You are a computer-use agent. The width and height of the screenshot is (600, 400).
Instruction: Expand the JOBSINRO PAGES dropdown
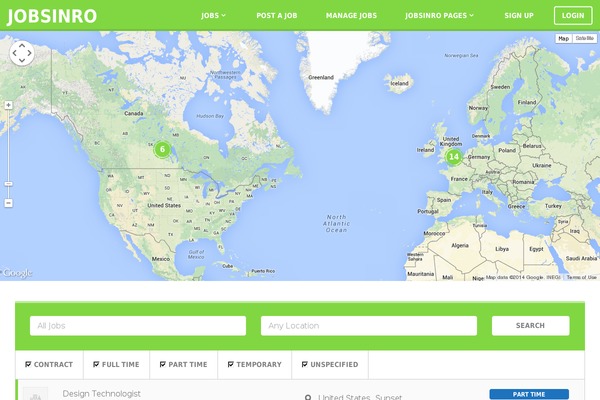click(x=439, y=16)
